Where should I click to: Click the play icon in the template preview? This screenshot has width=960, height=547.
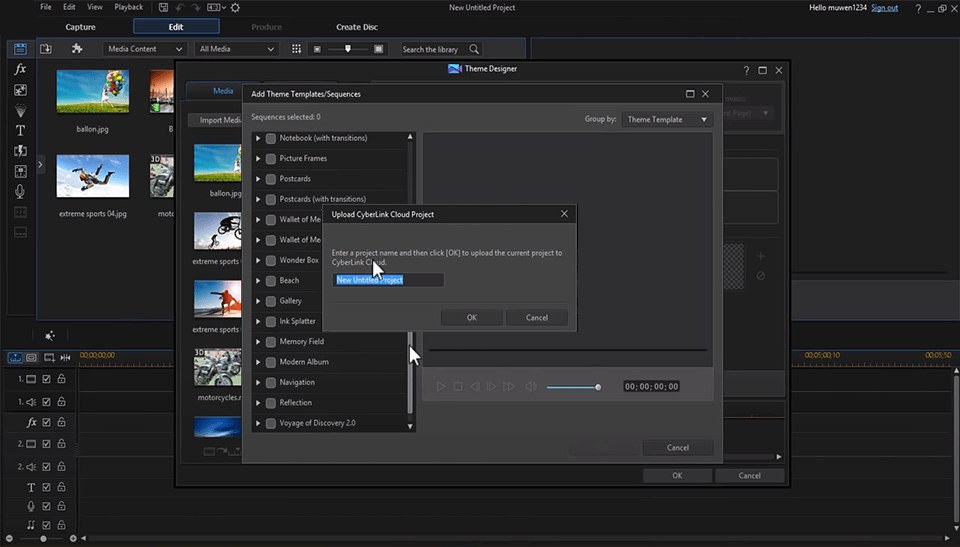point(440,387)
